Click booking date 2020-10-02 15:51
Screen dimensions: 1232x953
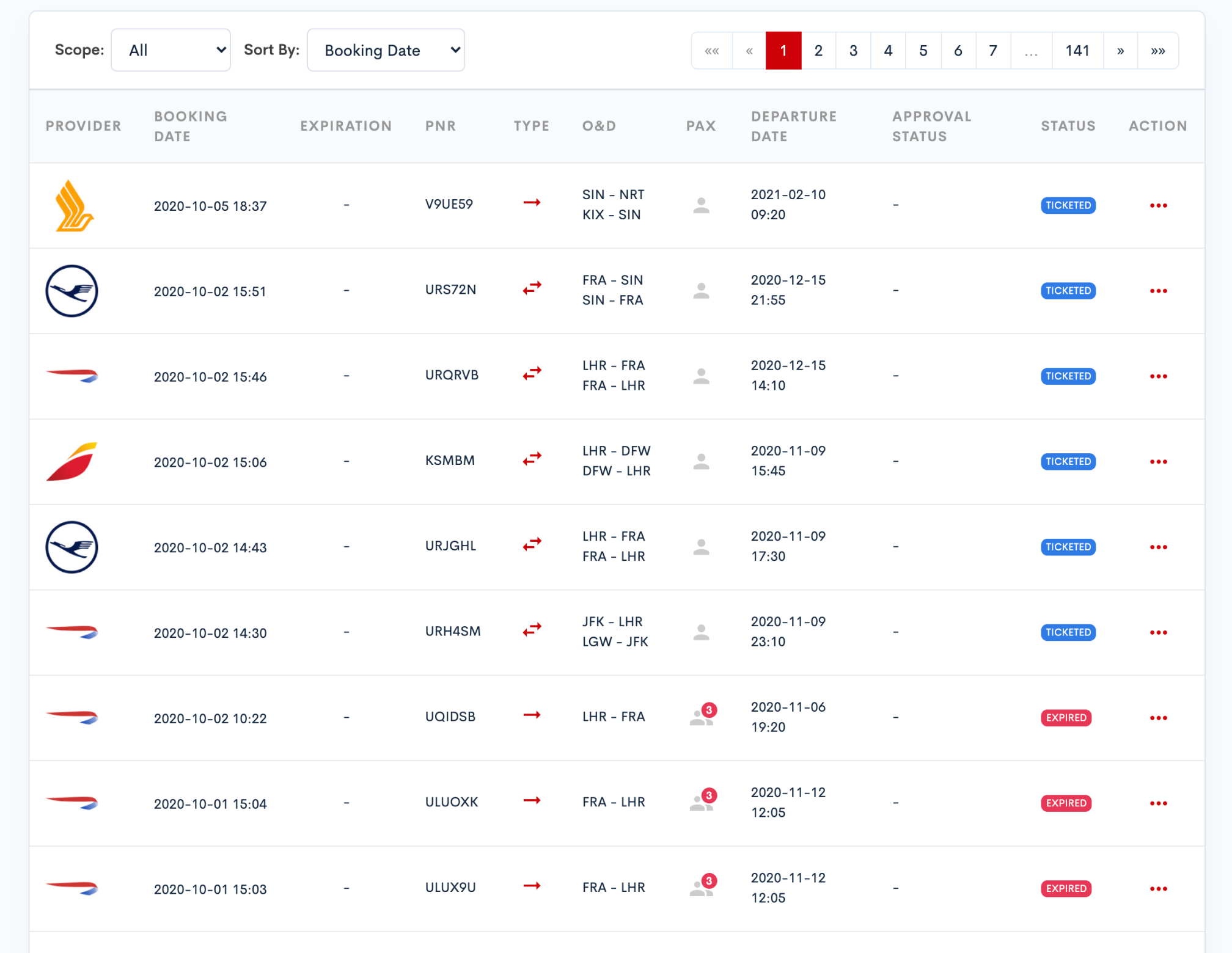210,291
